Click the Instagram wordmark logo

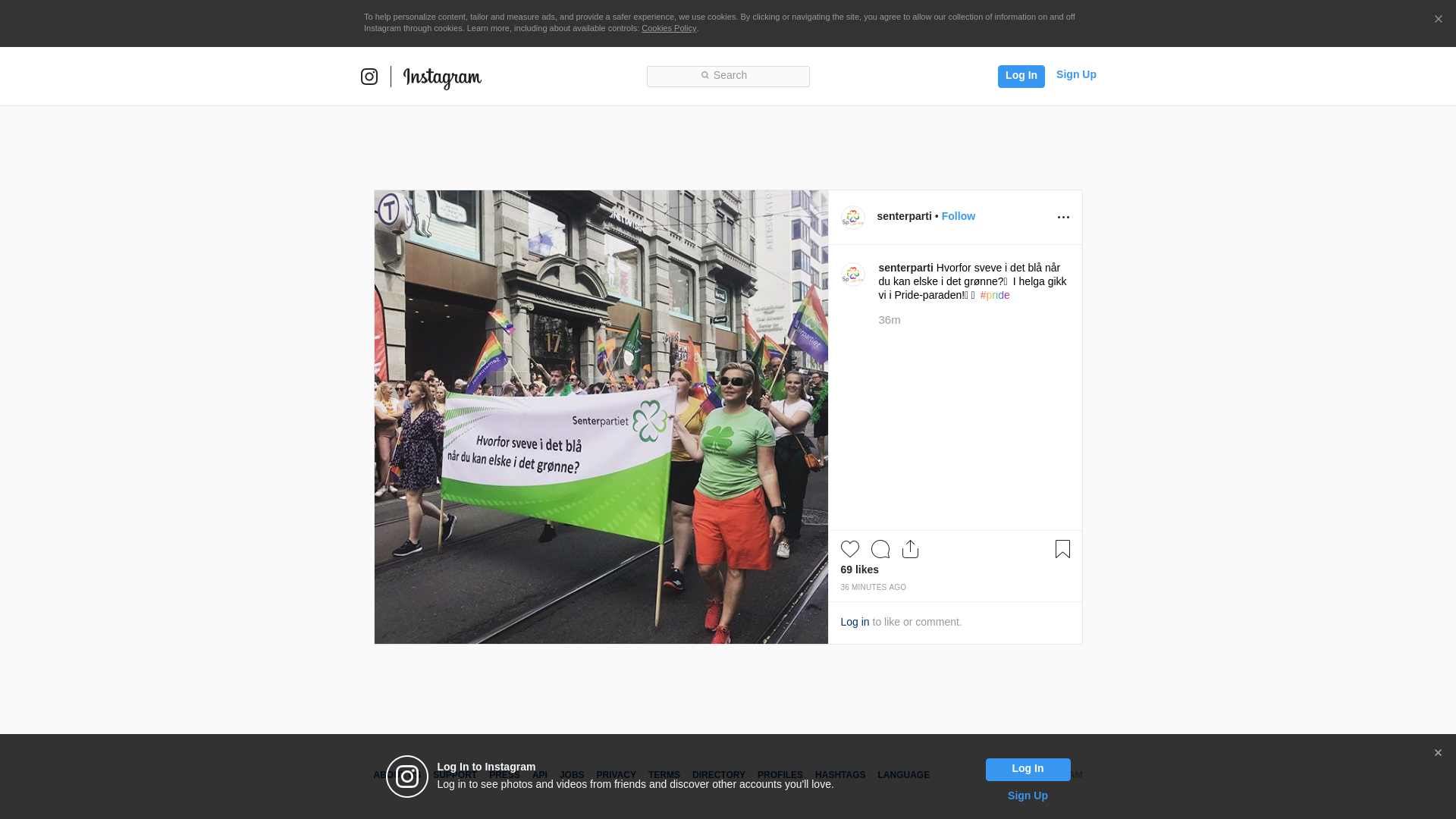[442, 77]
